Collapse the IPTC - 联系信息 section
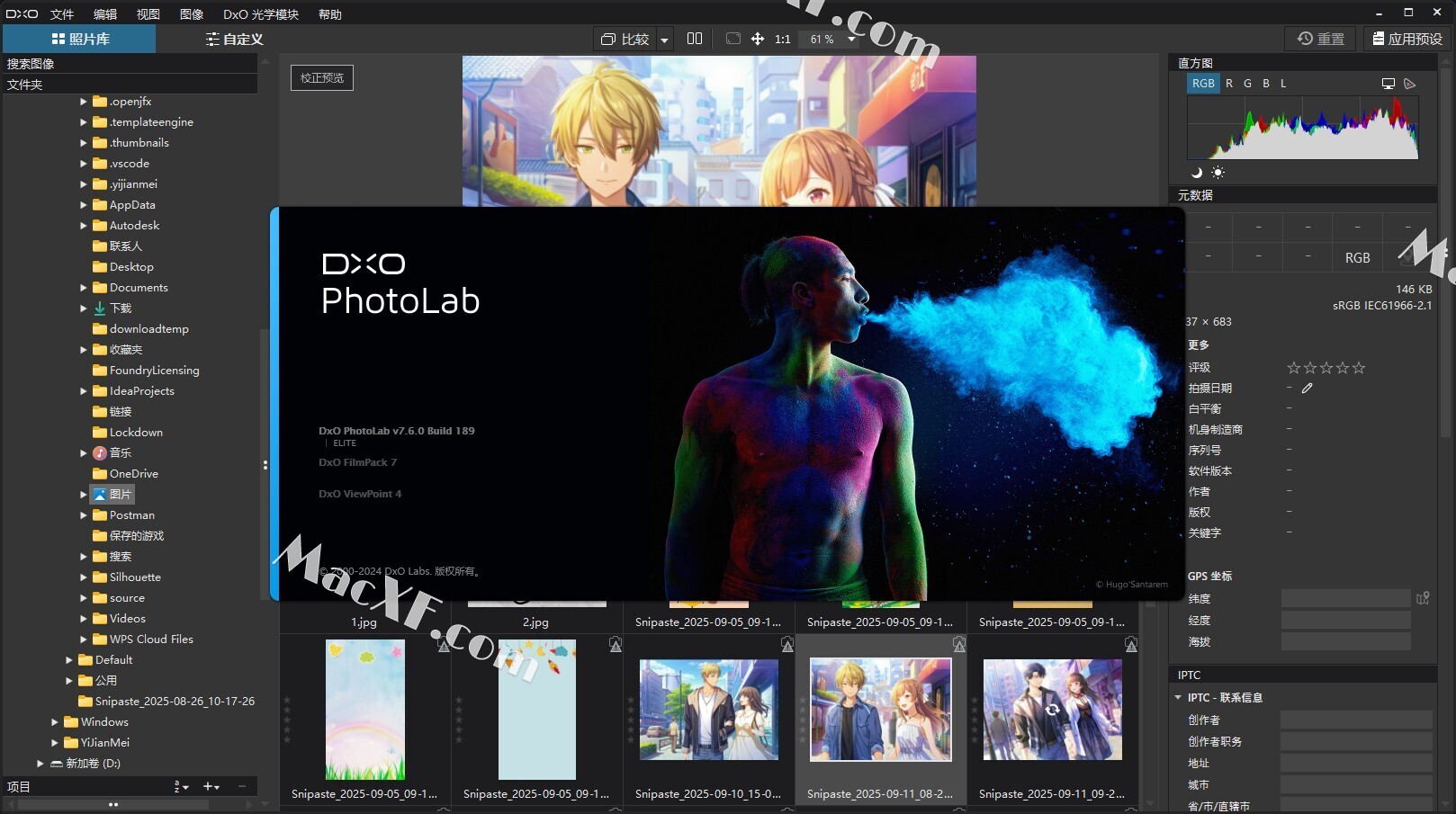The height and width of the screenshot is (814, 1456). tap(1178, 697)
